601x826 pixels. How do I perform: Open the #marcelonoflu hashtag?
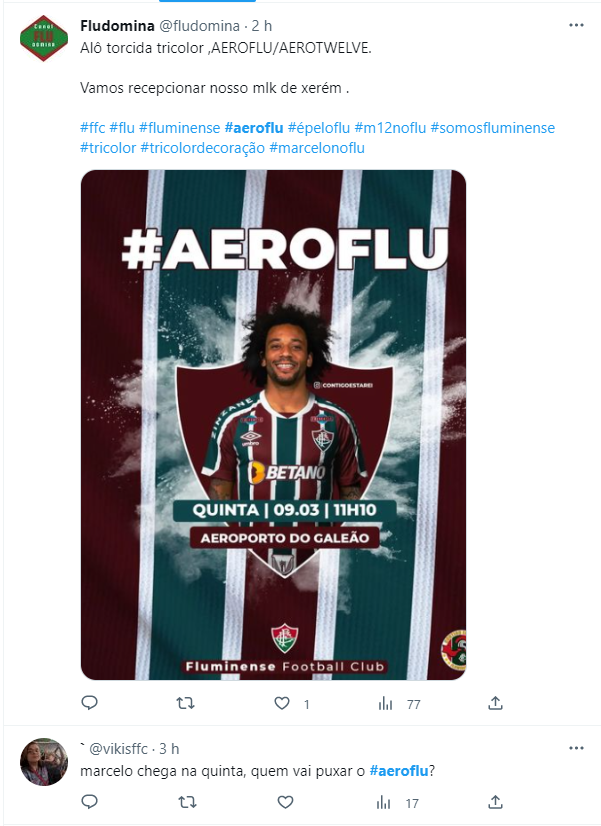click(317, 148)
